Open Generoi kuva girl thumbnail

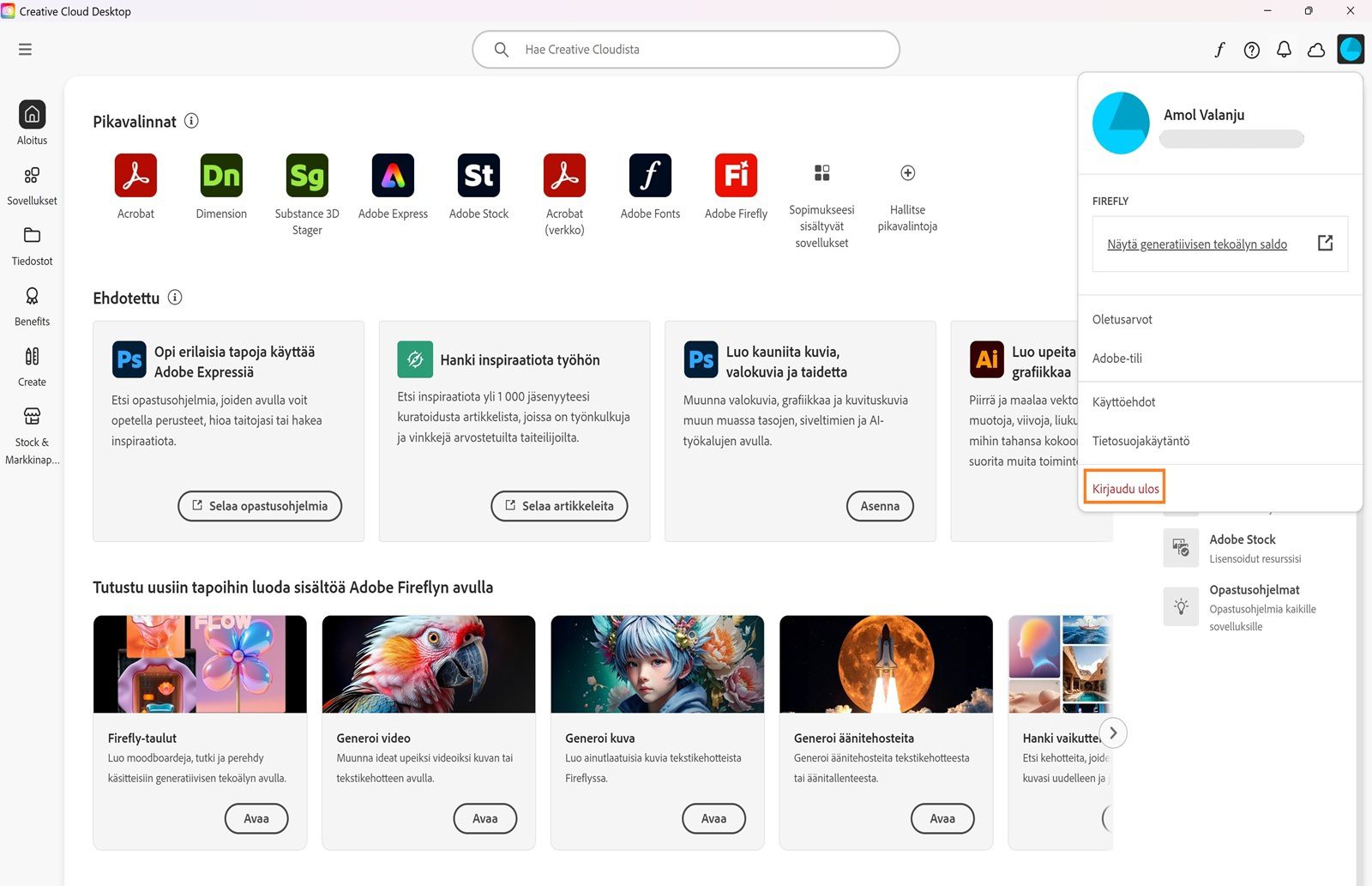657,664
